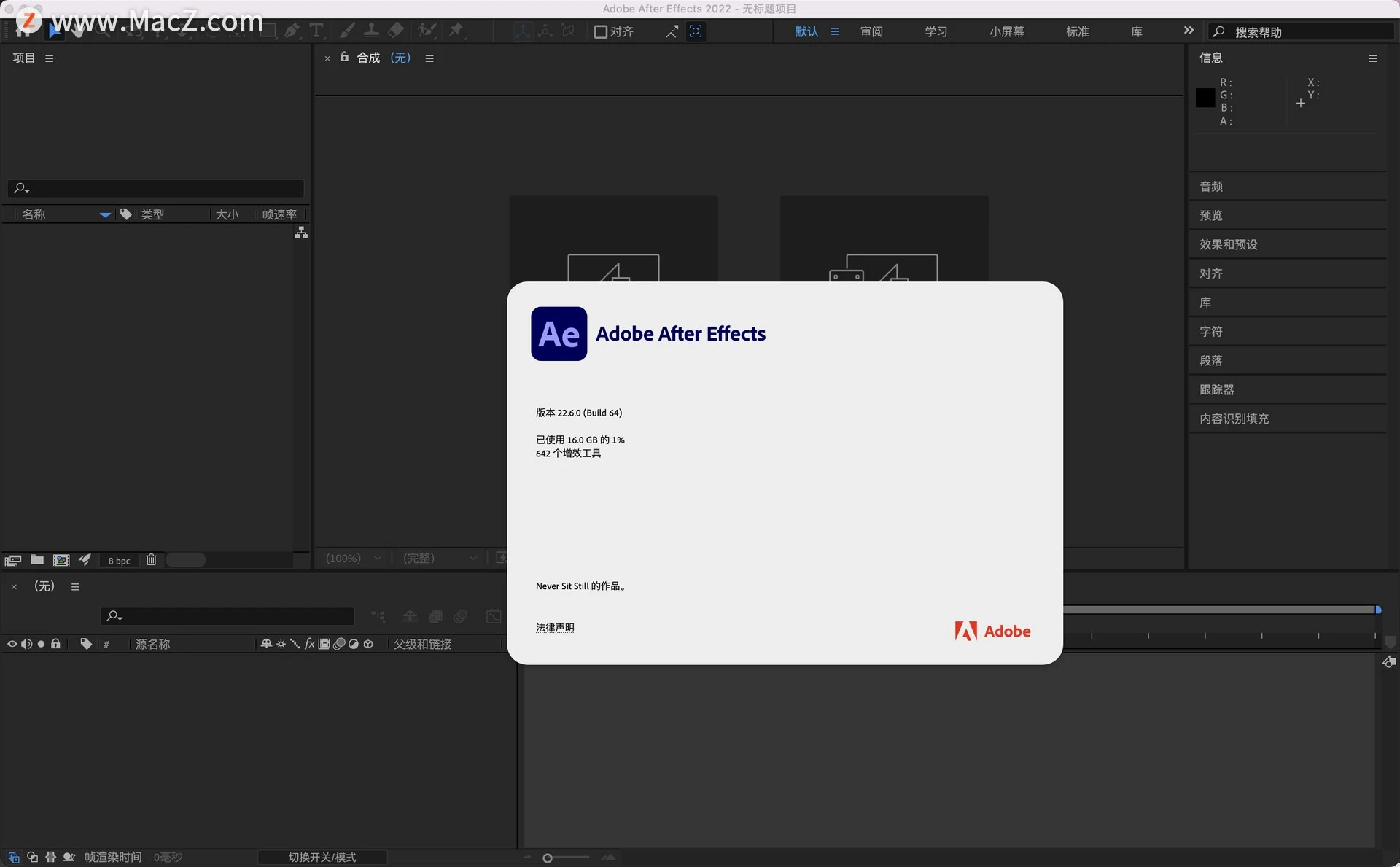Open the magnification ratio dropdown showing 100%
This screenshot has width=1400, height=867.
coord(354,558)
